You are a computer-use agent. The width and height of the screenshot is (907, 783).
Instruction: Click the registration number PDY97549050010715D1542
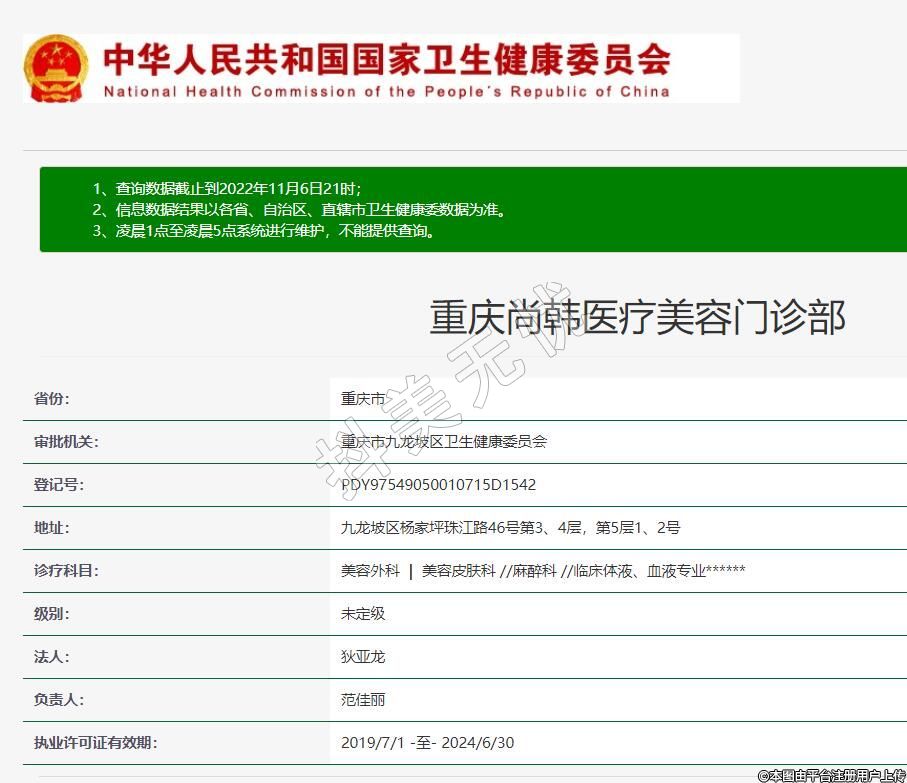[x=438, y=485]
